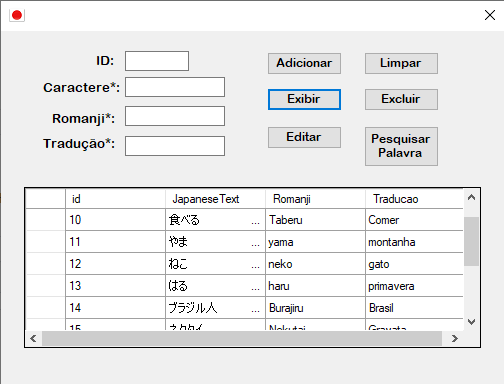The height and width of the screenshot is (384, 504).
Task: Click the grid's scroll down arrow
Action: tap(471, 322)
